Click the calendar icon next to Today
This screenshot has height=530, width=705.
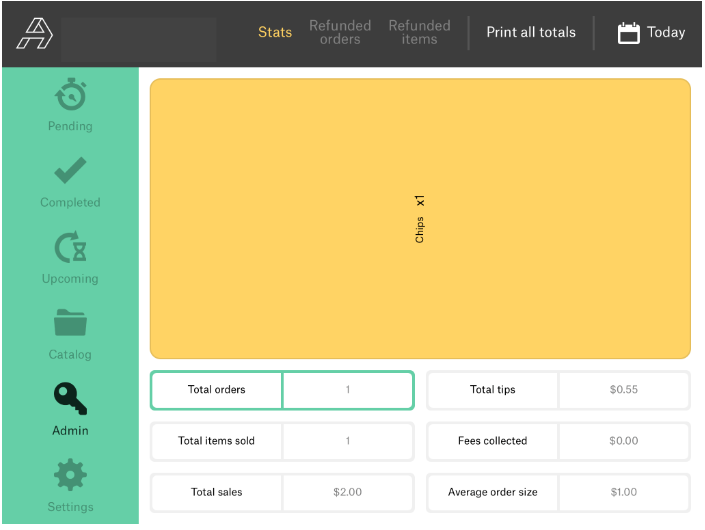coord(628,33)
